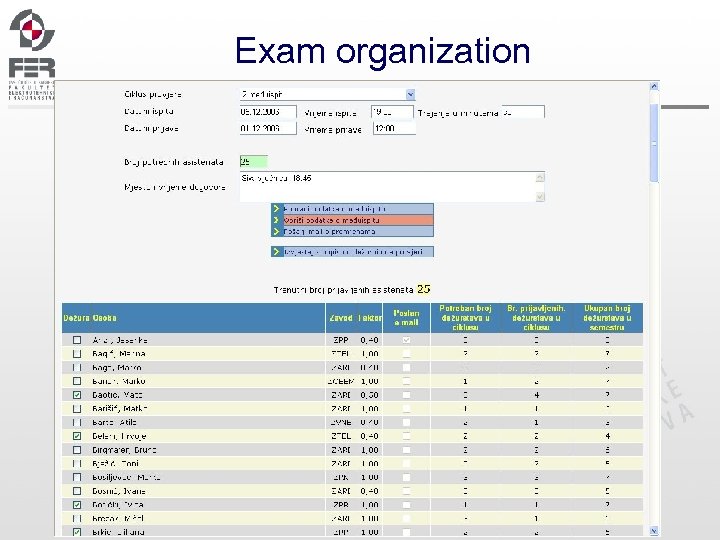Click the text area scroll-up arrow

pos(540,177)
